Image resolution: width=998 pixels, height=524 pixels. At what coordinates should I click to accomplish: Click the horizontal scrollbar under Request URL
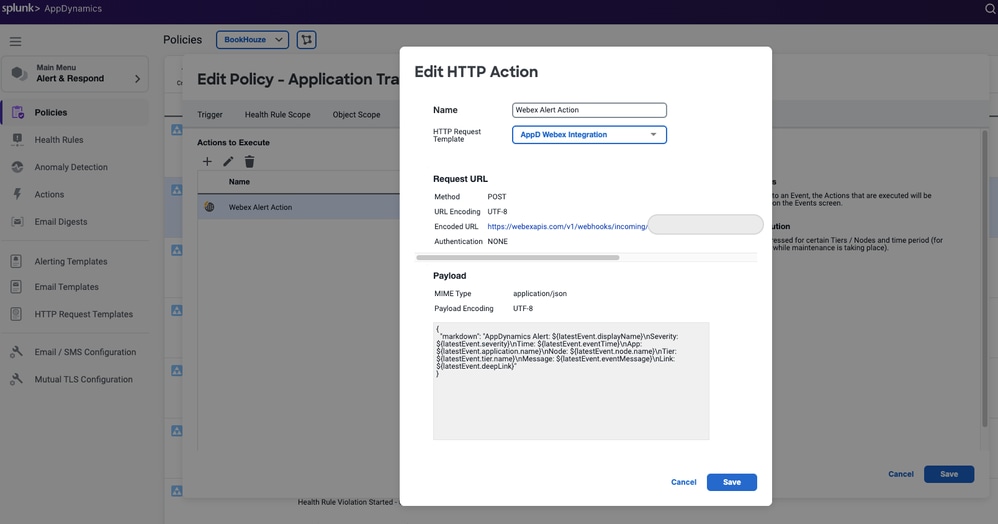click(517, 258)
